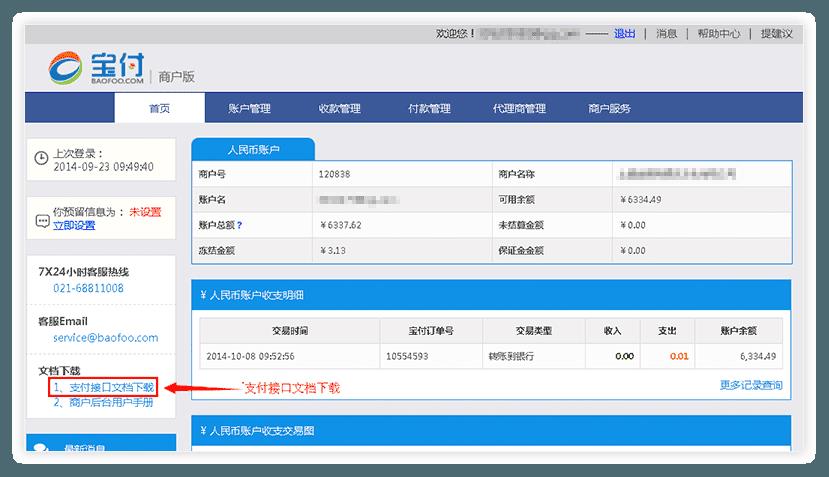Image resolution: width=829 pixels, height=477 pixels.
Task: Click the Baofoo logo icon
Action: tap(66, 68)
